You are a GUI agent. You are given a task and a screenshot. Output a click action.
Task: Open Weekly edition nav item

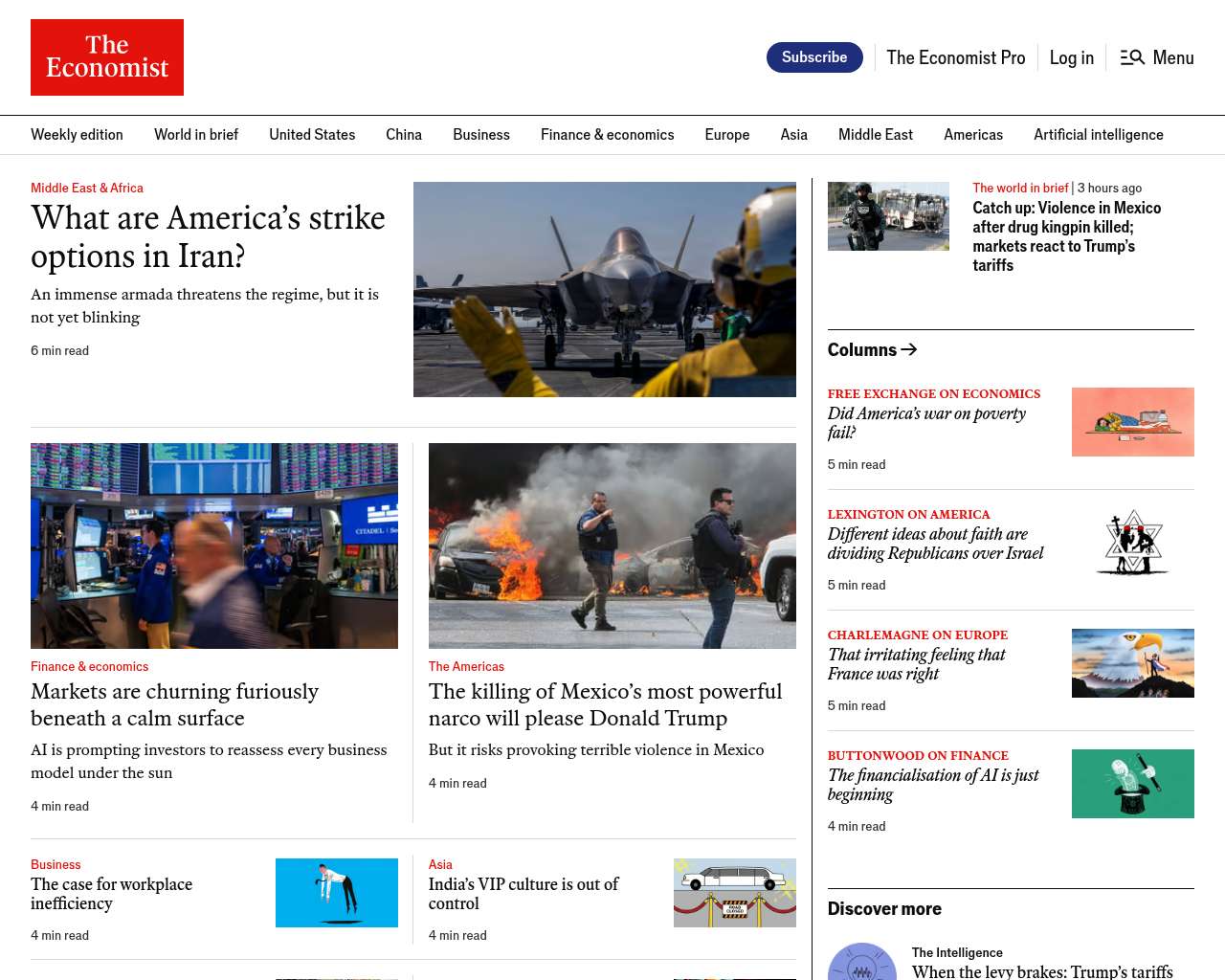pyautogui.click(x=77, y=135)
